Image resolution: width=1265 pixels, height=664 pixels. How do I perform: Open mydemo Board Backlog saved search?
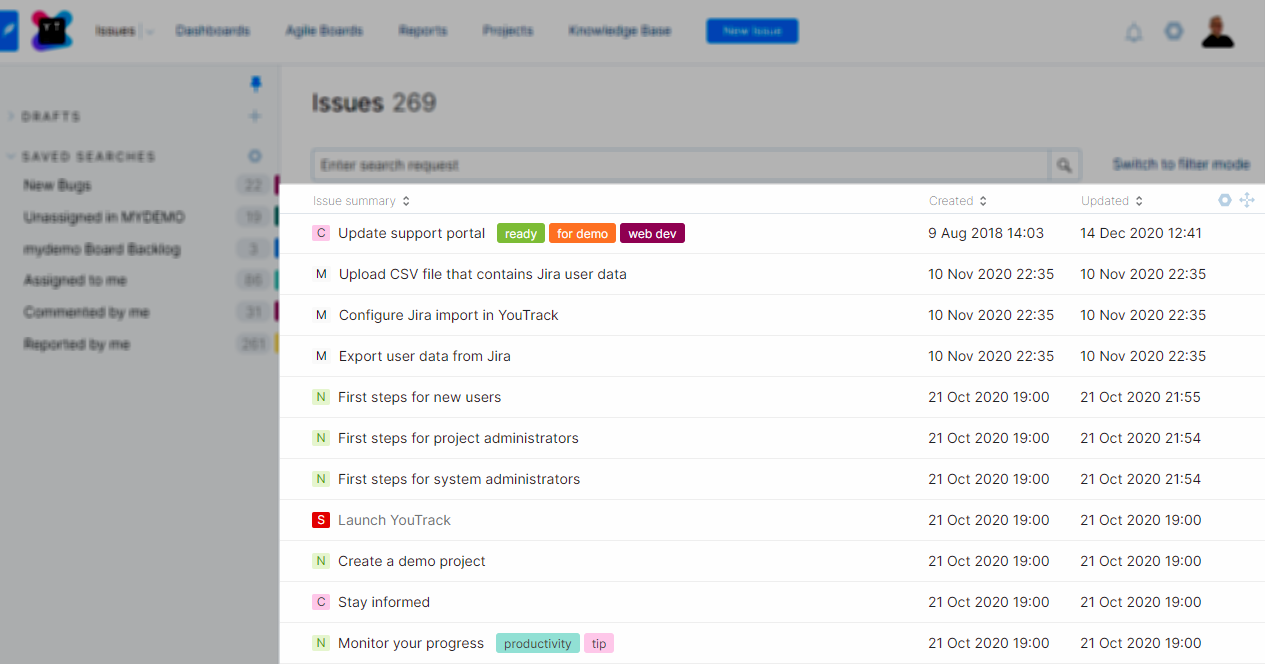102,249
